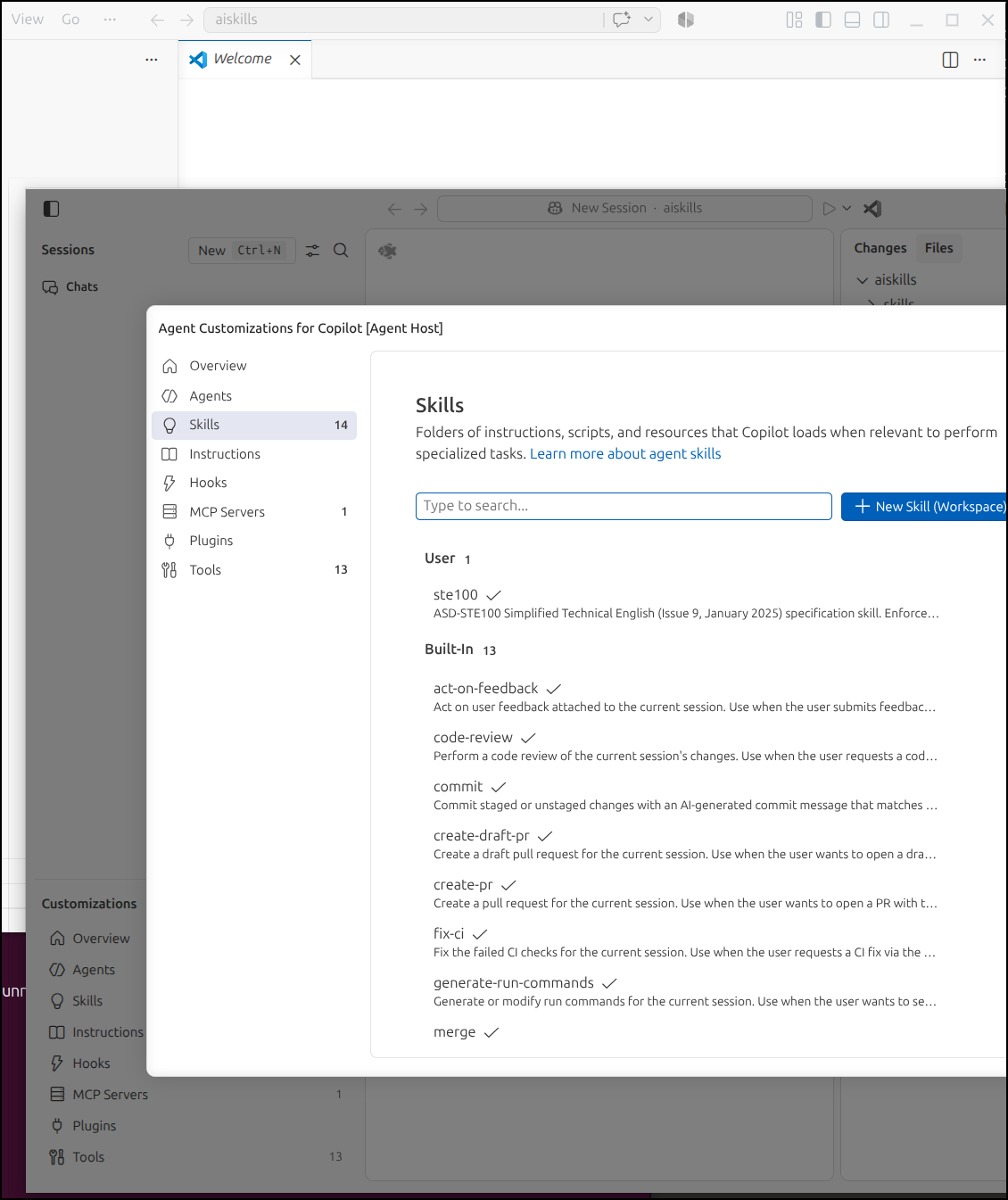Image resolution: width=1008 pixels, height=1200 pixels.
Task: Open the Go menu in the VS Code window
Action: [x=70, y=20]
